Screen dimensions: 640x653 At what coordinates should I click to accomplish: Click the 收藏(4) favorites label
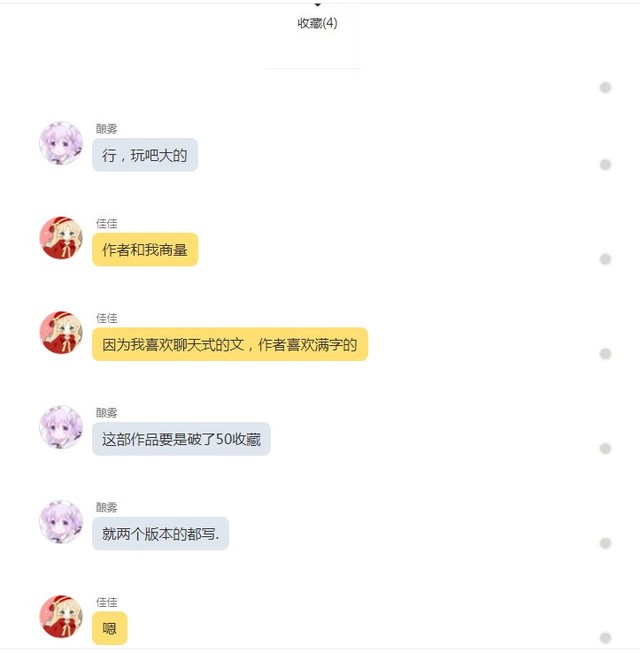click(x=317, y=23)
